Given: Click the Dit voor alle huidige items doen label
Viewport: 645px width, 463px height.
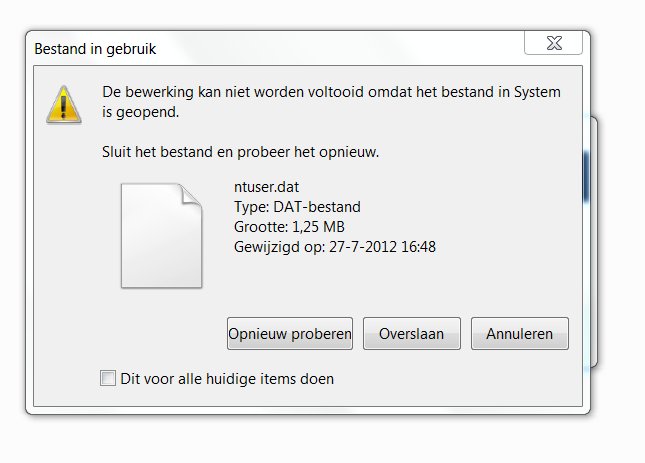Looking at the screenshot, I should click(x=227, y=379).
